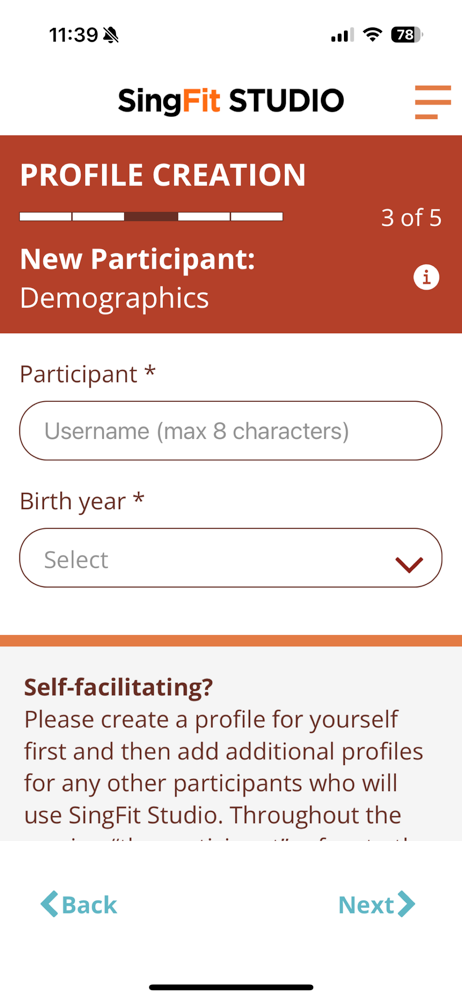Go to Next profile creation step
This screenshot has height=1000, width=462.
pos(376,904)
